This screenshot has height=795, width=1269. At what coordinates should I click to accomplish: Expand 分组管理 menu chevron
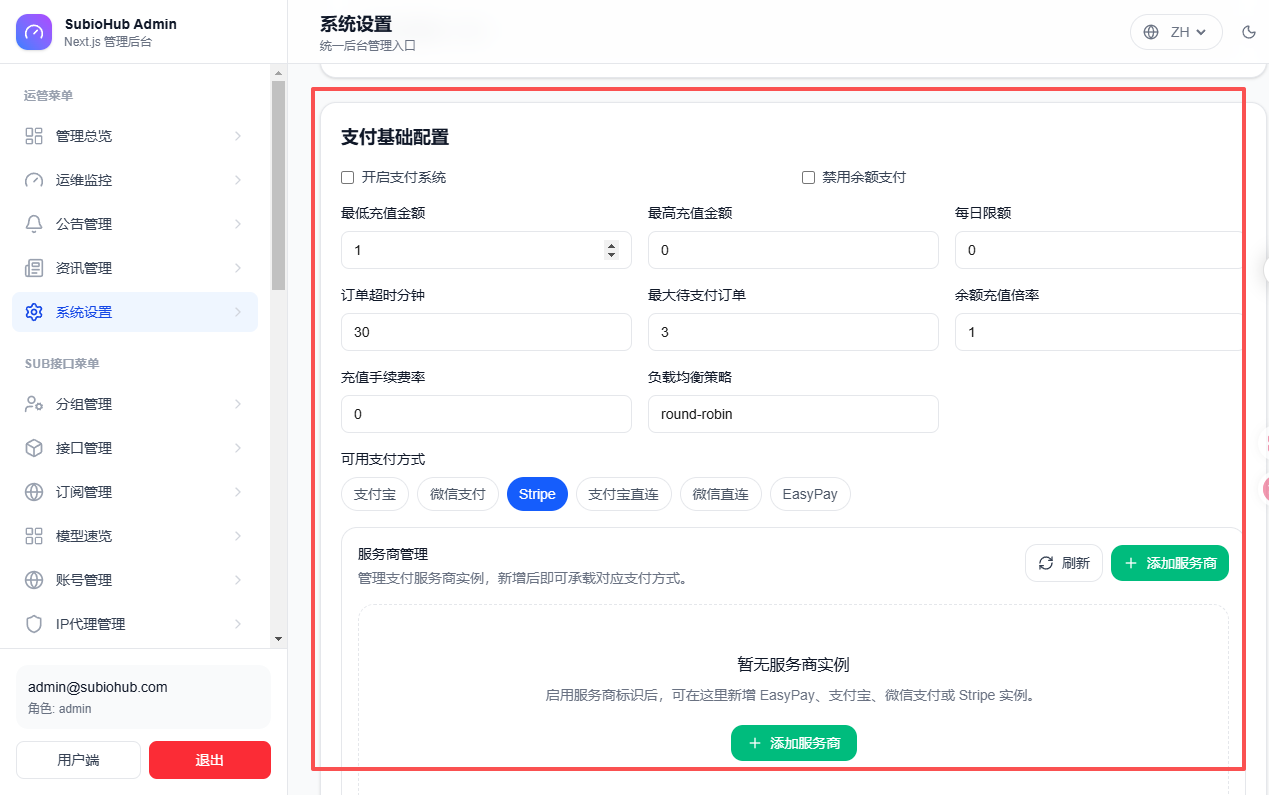[x=238, y=404]
